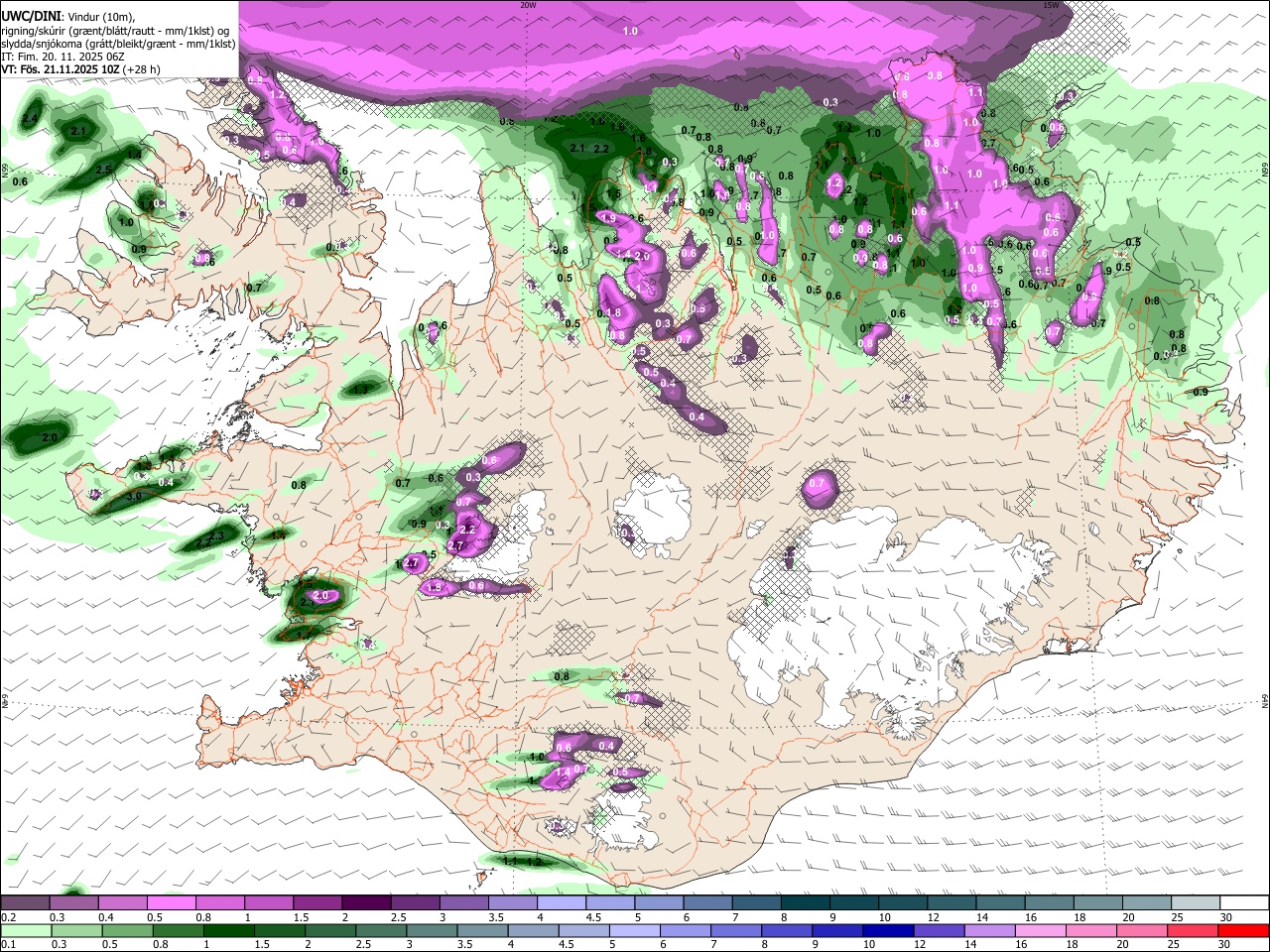Image resolution: width=1270 pixels, height=952 pixels.
Task: Click the teal snow swatch between 12 and 14
Action: click(x=952, y=902)
